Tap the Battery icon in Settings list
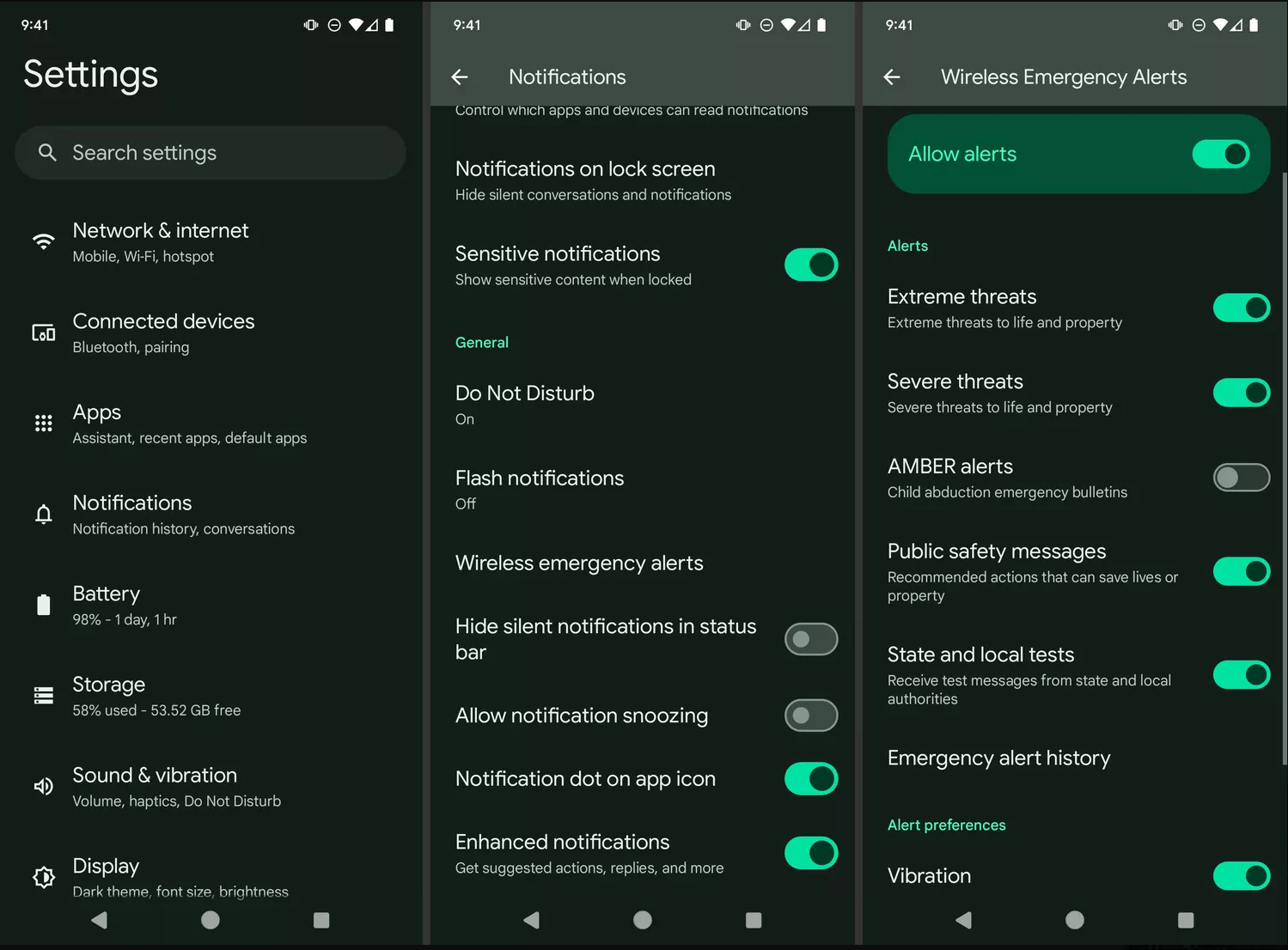The height and width of the screenshot is (950, 1288). (x=43, y=605)
